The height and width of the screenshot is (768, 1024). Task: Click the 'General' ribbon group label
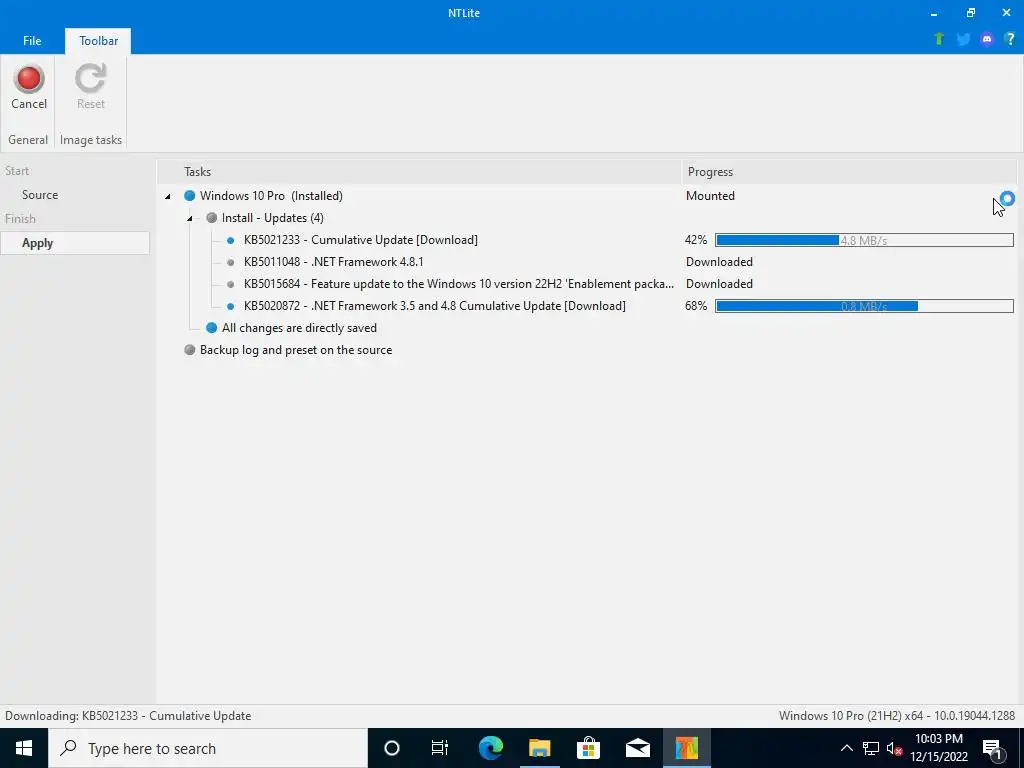pos(27,140)
